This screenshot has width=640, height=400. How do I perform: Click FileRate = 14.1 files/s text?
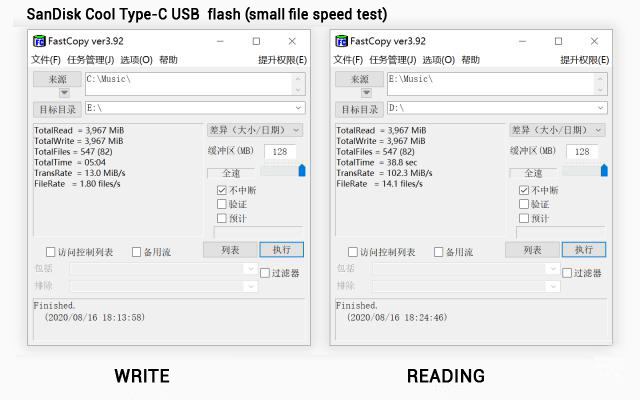[380, 184]
